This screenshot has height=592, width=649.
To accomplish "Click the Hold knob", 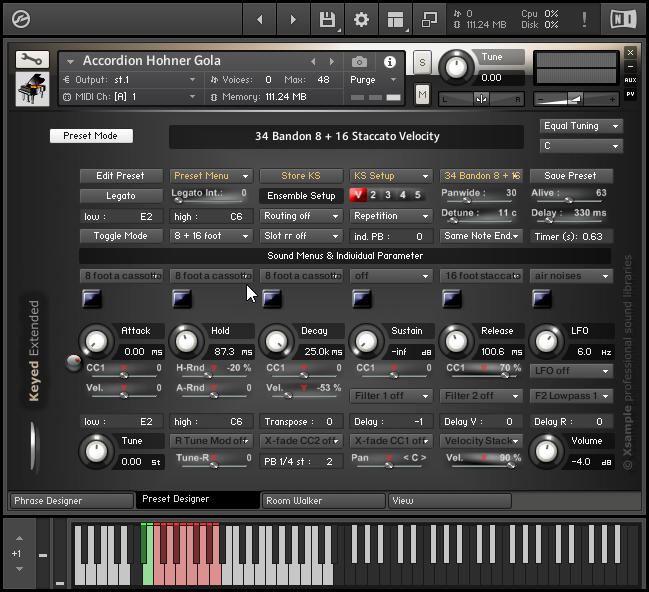I will (186, 342).
